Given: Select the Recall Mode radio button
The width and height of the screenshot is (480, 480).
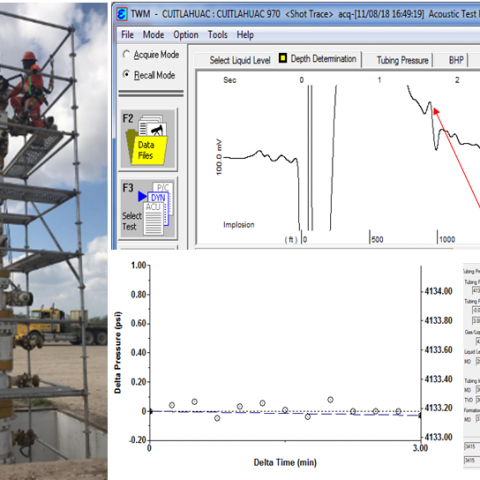Looking at the screenshot, I should (x=126, y=75).
